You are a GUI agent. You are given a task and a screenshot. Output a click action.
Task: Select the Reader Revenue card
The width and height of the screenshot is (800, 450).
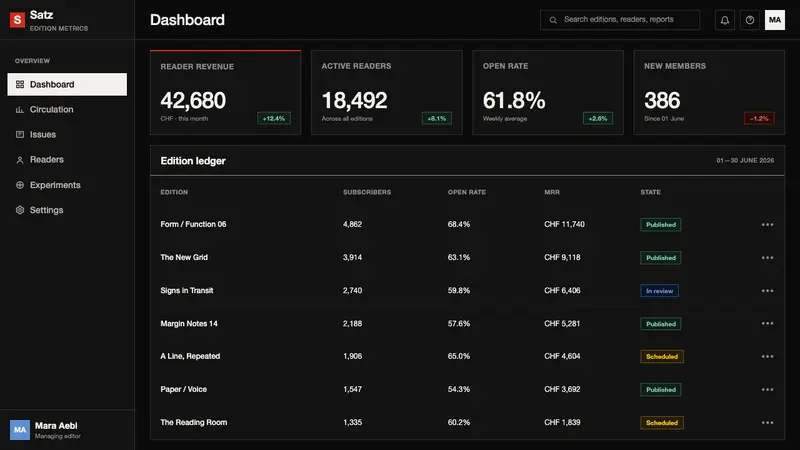pyautogui.click(x=226, y=92)
